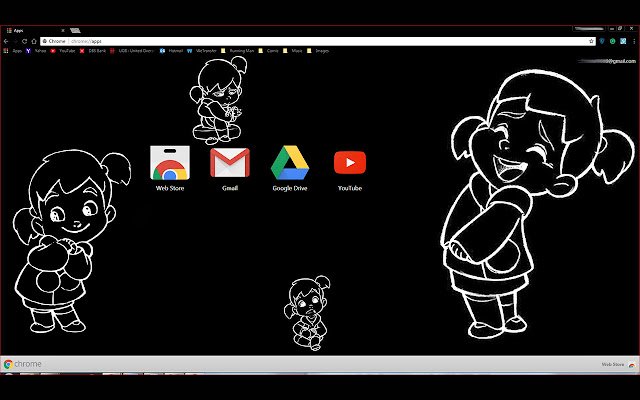Go back to previous page

[6, 41]
